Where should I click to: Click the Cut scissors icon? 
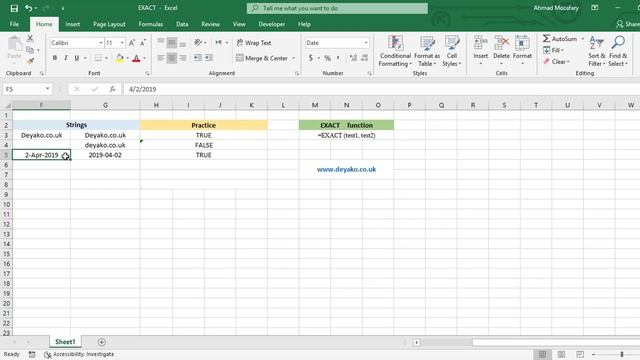[30, 39]
